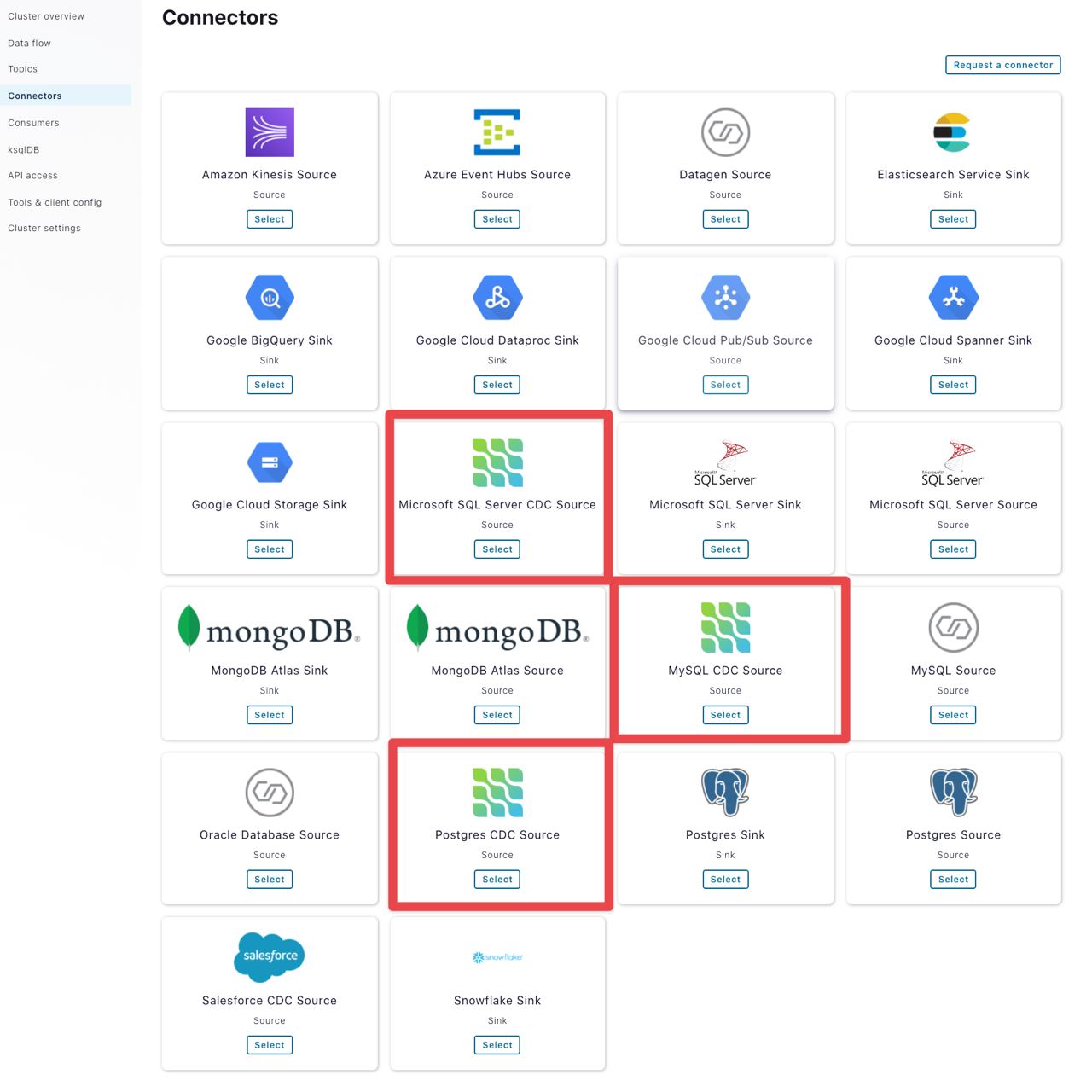Image resolution: width=1092 pixels, height=1092 pixels.
Task: Click the Datagen Source logo icon
Action: point(725,132)
